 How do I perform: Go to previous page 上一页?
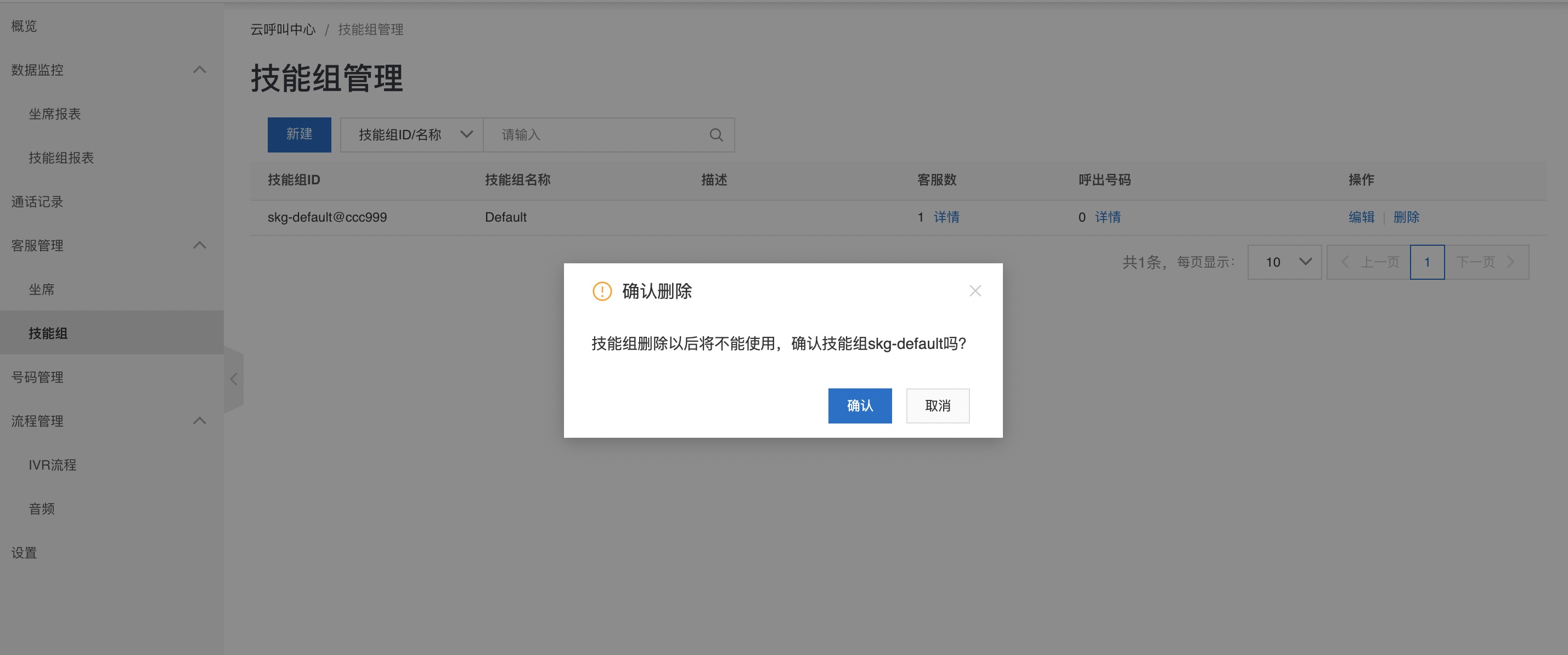[x=1368, y=262]
